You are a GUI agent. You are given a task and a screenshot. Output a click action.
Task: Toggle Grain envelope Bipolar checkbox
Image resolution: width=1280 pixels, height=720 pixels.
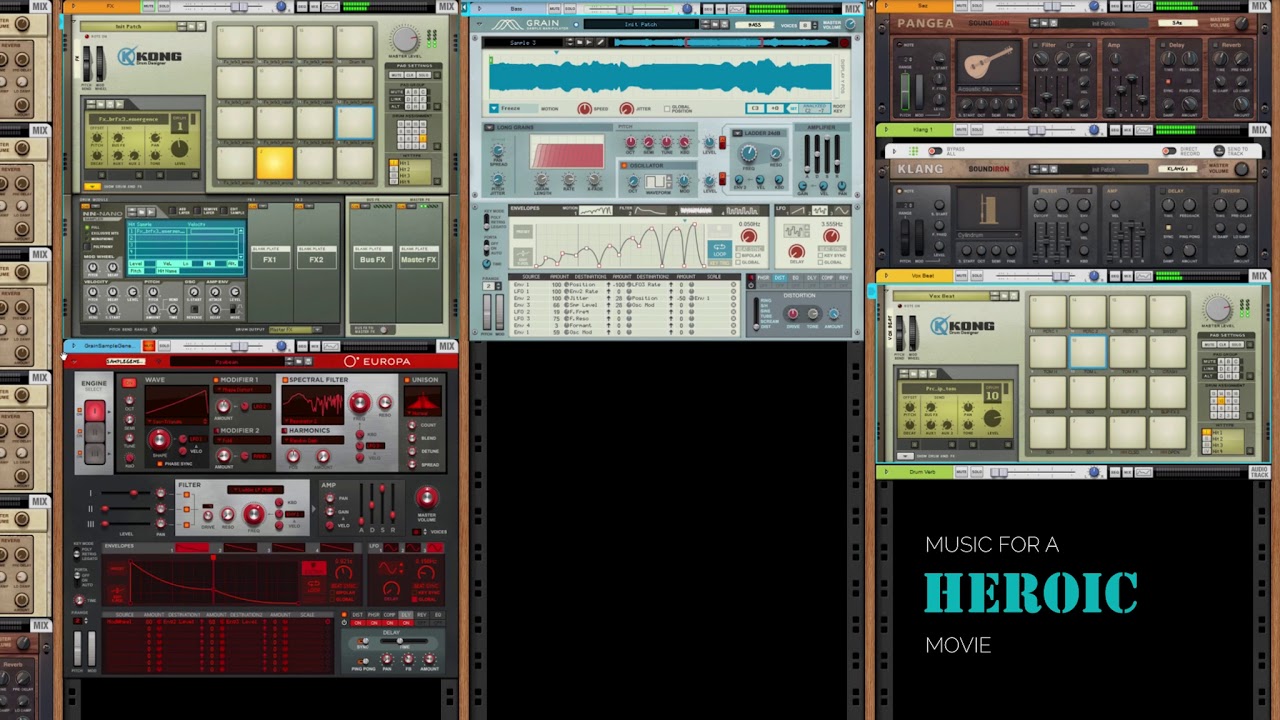[x=738, y=255]
